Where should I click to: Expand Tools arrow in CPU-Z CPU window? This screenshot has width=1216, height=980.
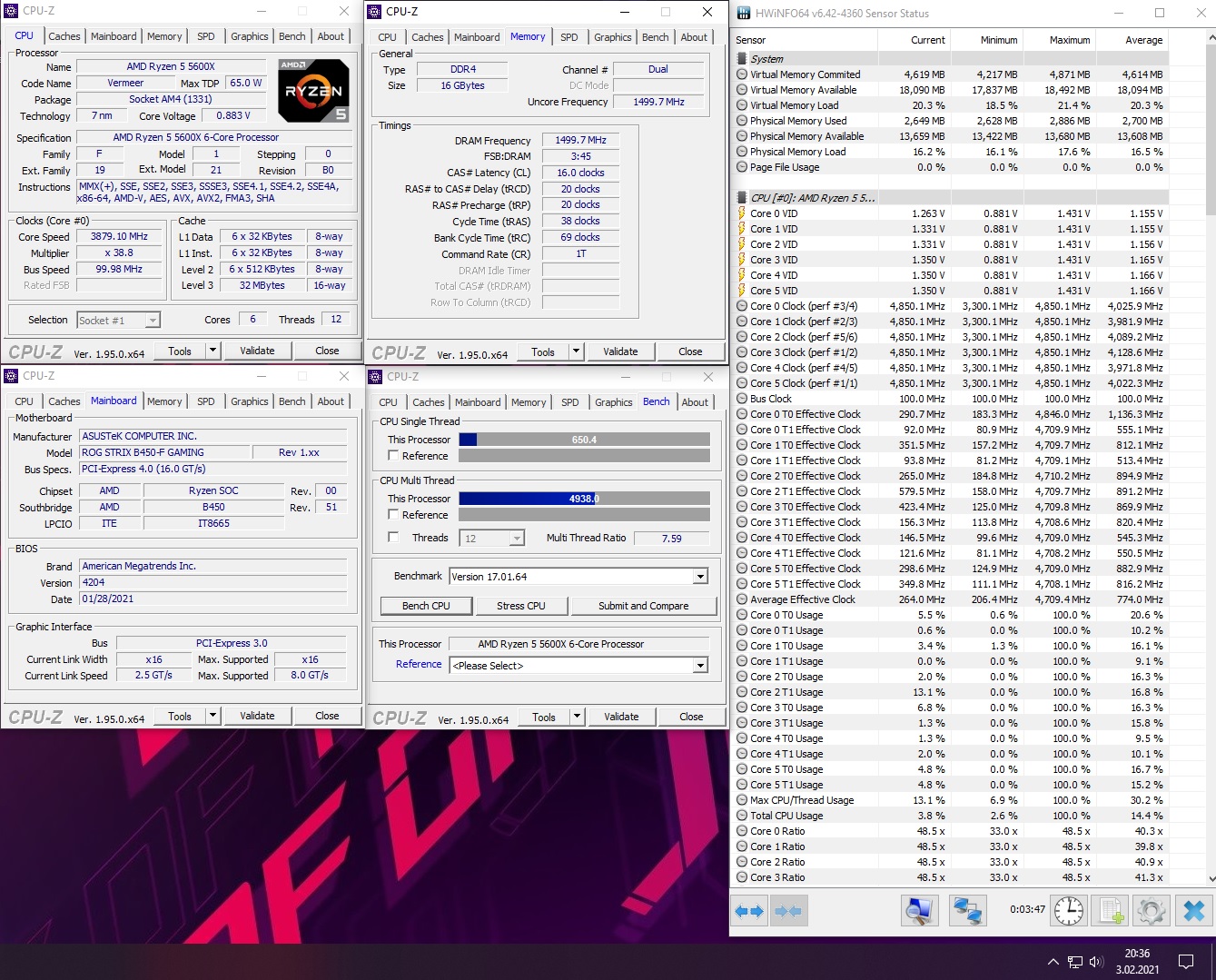(213, 351)
